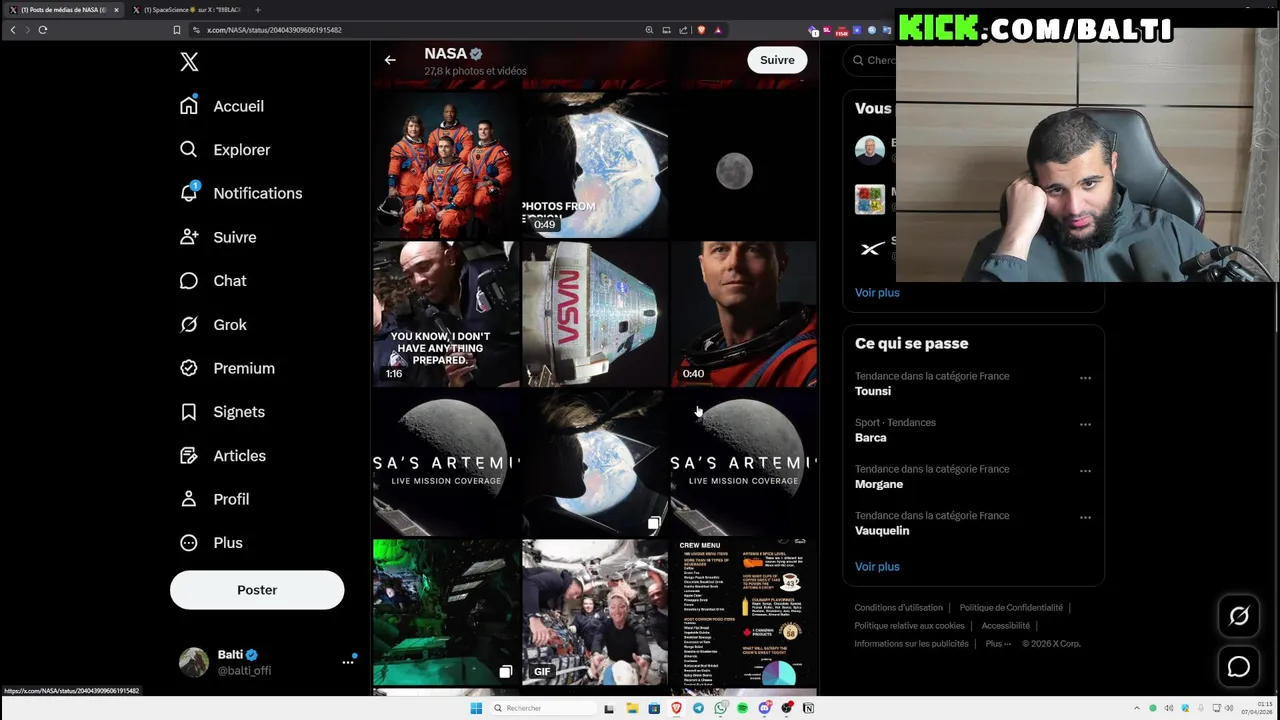Open the Explorer search page
This screenshot has height=720, width=1280.
click(x=225, y=150)
